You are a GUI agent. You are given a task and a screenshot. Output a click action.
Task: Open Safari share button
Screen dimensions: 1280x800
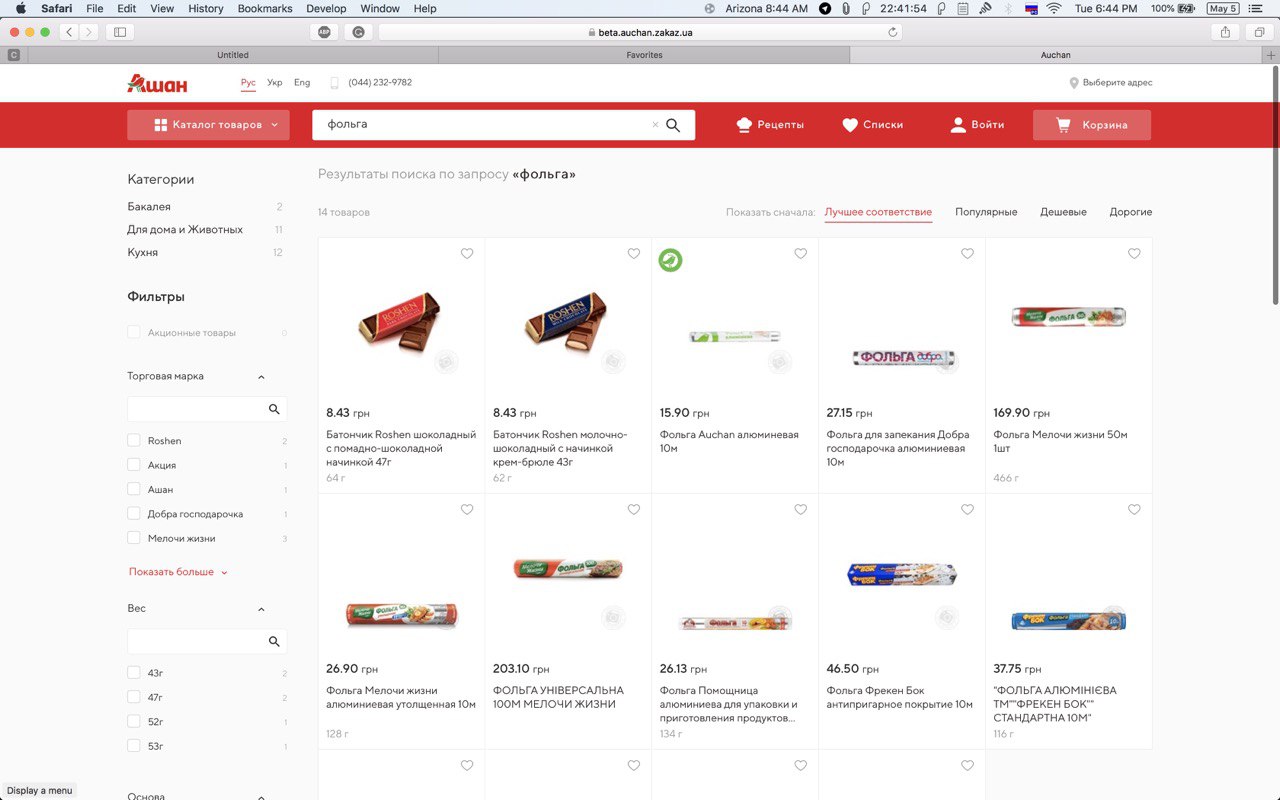(x=1226, y=32)
